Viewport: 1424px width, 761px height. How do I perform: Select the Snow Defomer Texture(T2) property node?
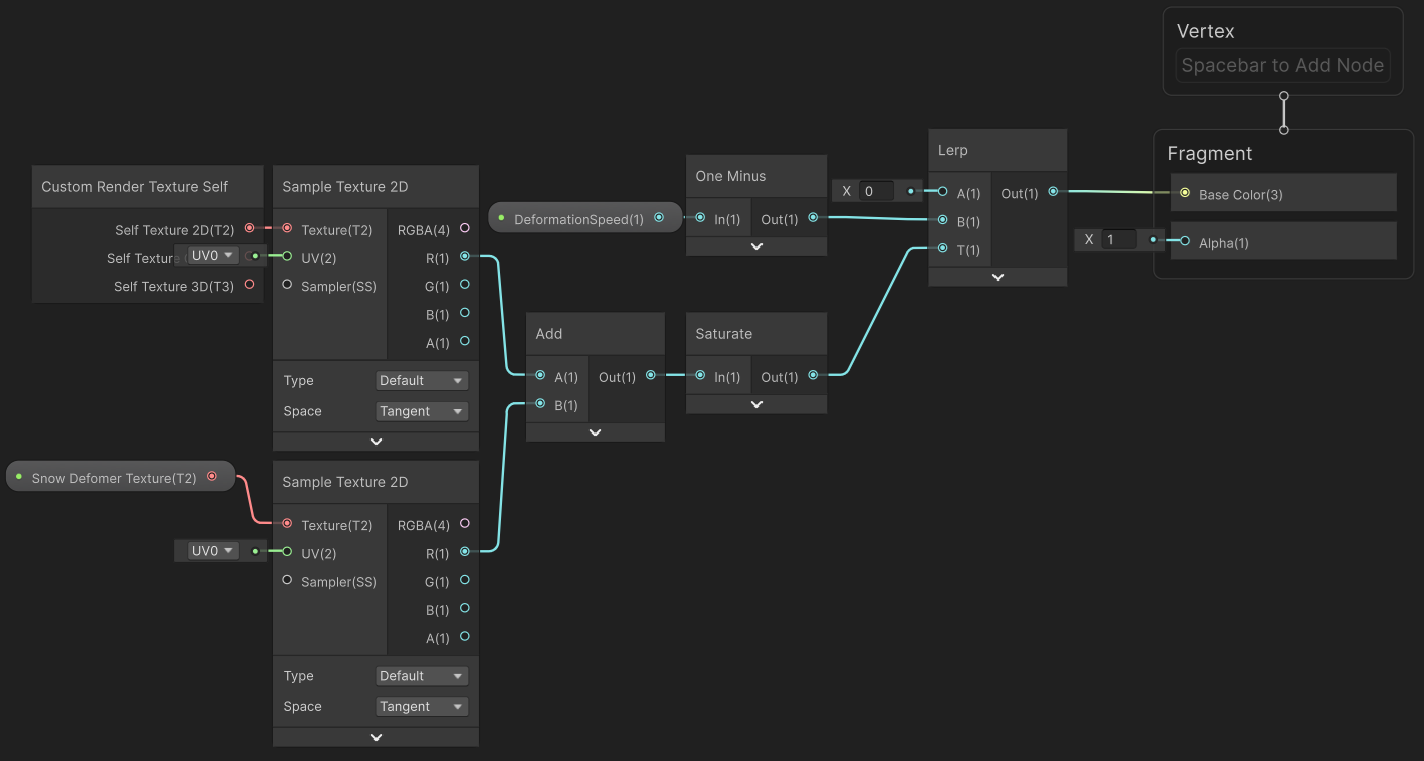coord(113,478)
